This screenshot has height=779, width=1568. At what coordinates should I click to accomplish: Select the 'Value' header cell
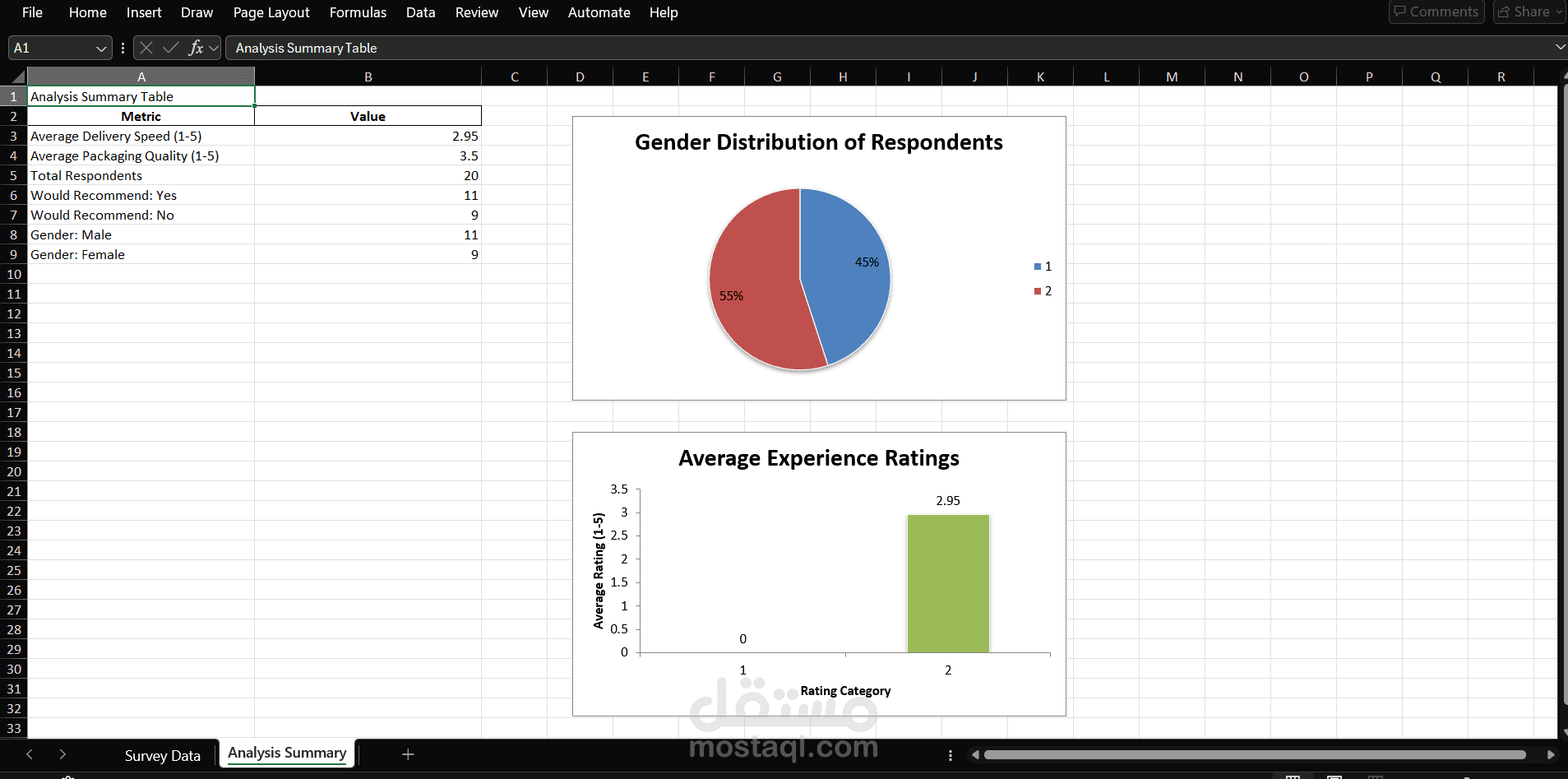[x=368, y=116]
